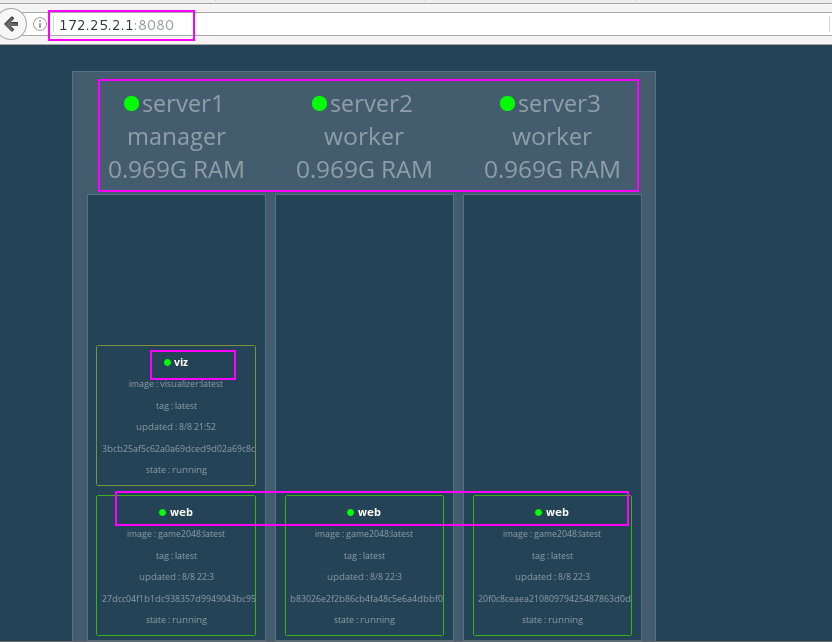Click state : running in server2 web card
832x642 pixels.
pyautogui.click(x=364, y=620)
